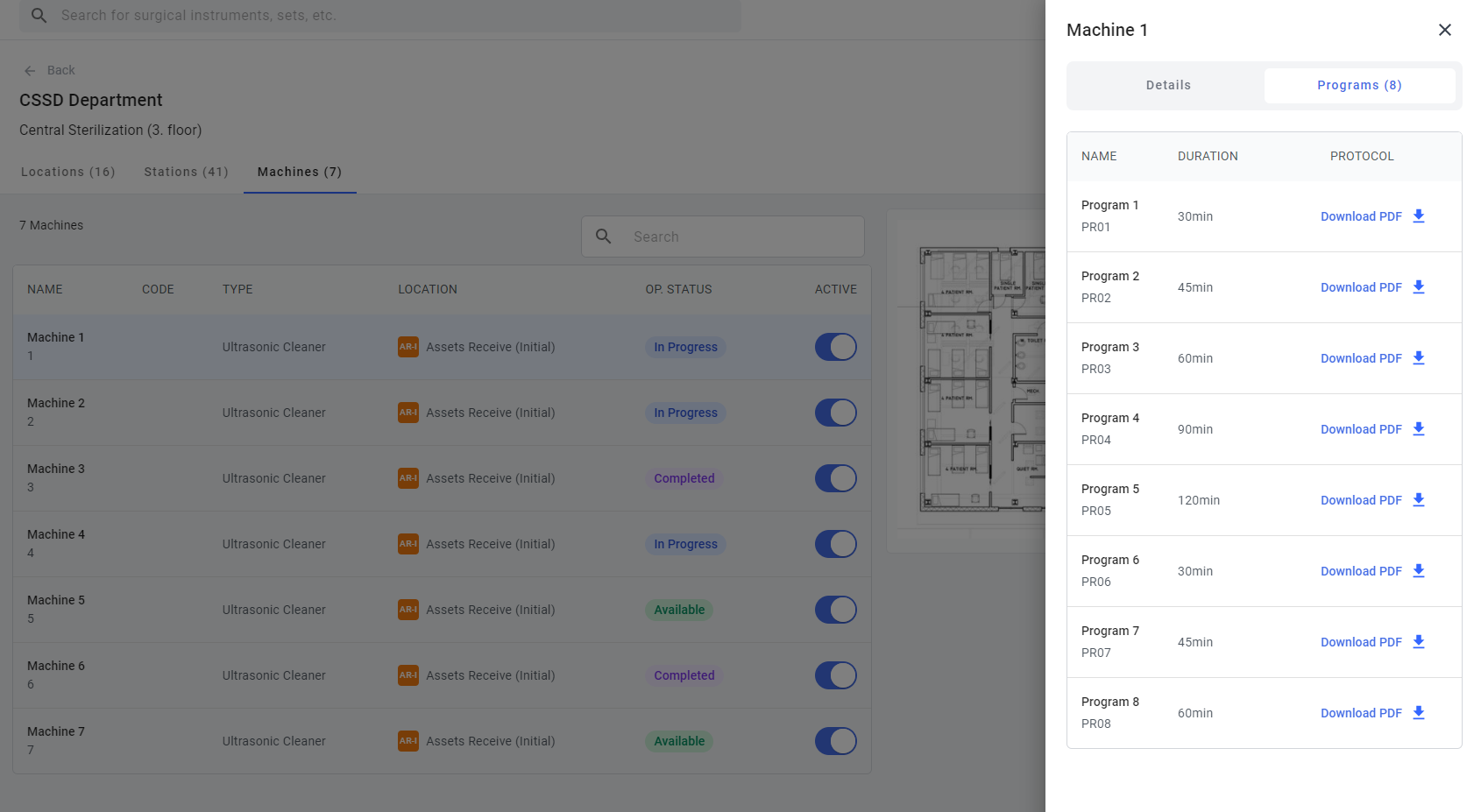Click the download icon for Program 3
This screenshot has height=812, width=1481.
click(1419, 358)
